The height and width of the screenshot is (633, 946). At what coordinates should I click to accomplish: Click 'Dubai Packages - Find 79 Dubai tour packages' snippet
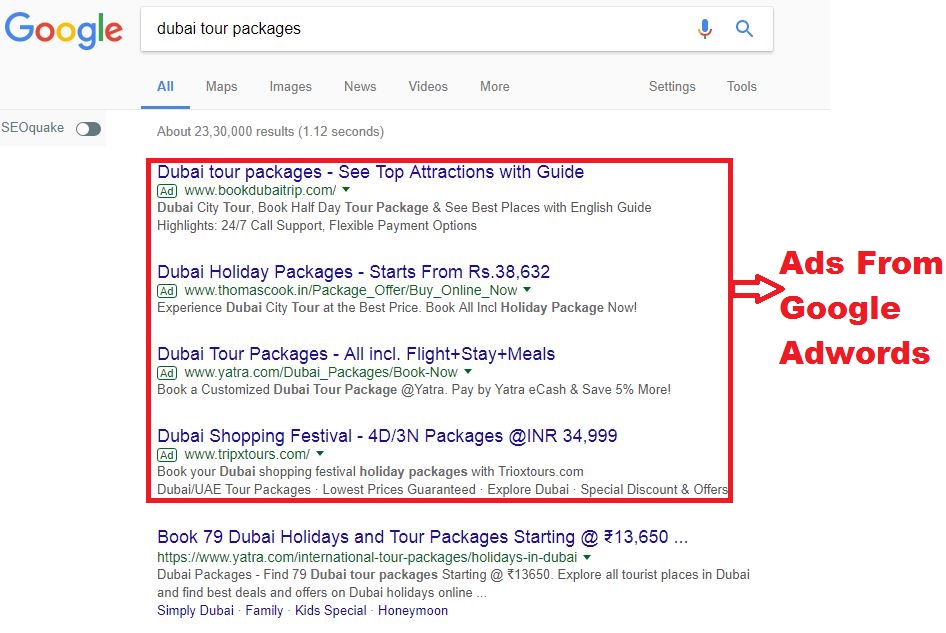(x=453, y=584)
